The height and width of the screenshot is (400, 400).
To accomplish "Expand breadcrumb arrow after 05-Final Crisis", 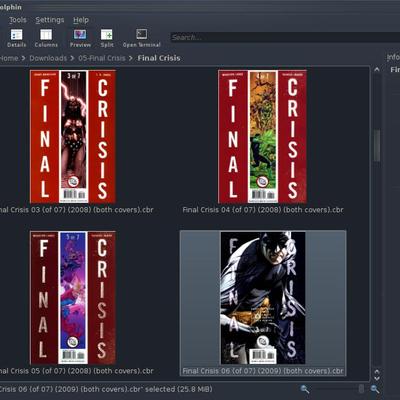I will pyautogui.click(x=131, y=58).
